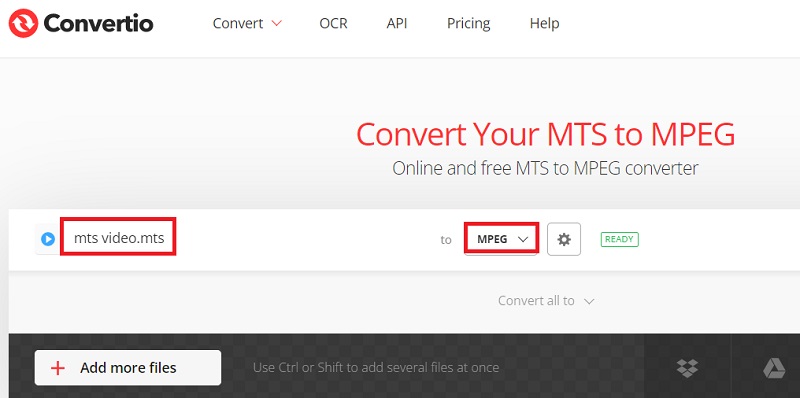Click the Online and free MTS to MPEG converter subtitle
This screenshot has height=398, width=800.
point(545,168)
